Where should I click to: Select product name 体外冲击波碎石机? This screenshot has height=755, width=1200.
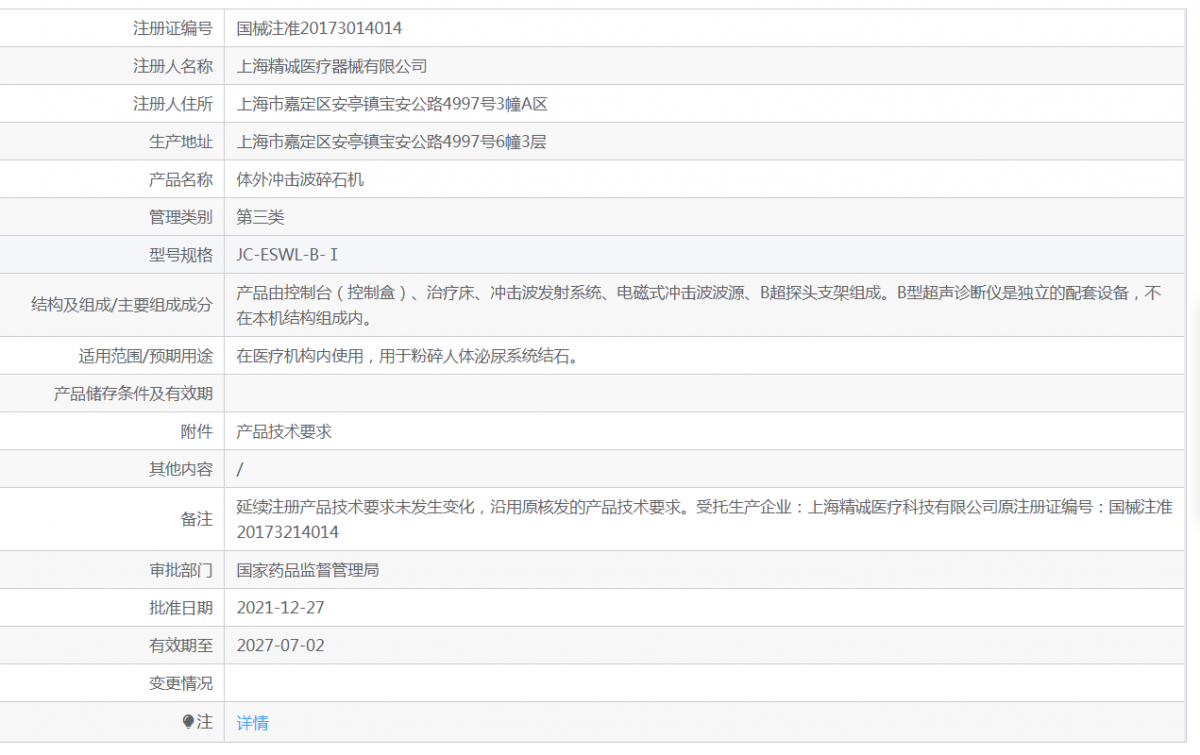[300, 180]
